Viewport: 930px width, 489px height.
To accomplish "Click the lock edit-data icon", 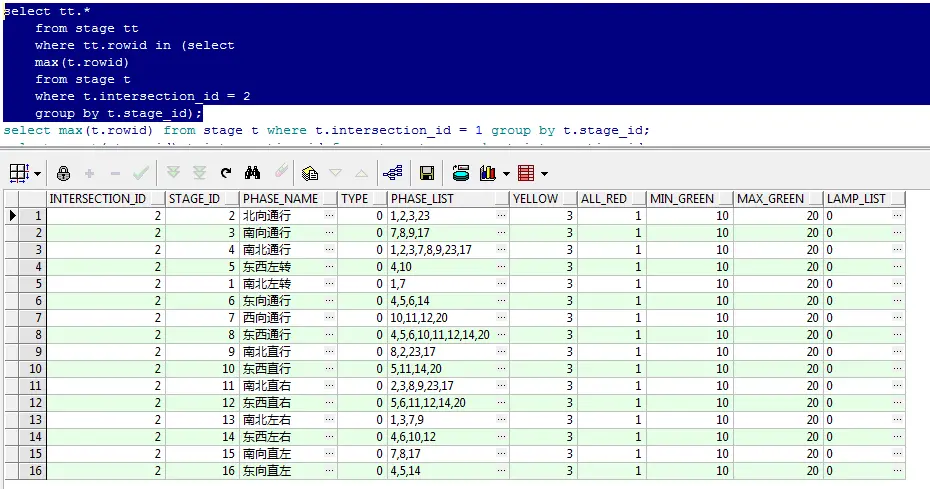I will (63, 173).
